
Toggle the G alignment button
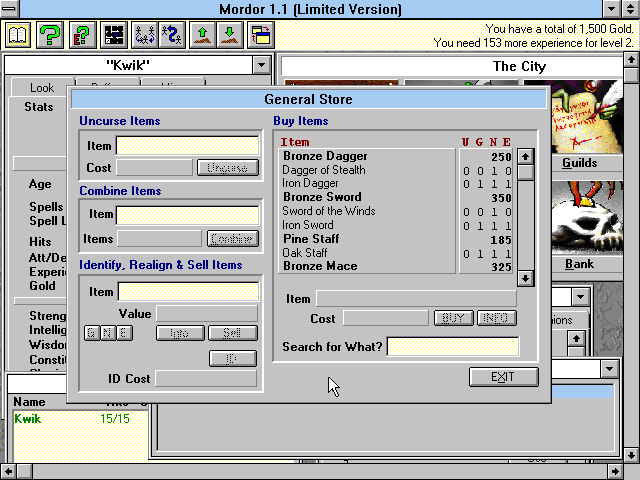(92, 333)
